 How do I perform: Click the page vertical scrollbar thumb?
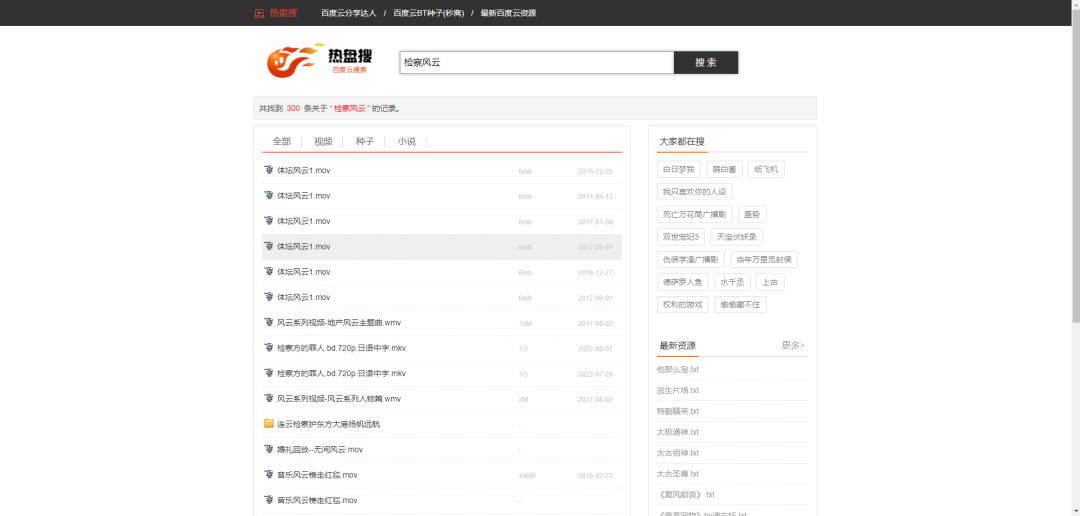[1076, 165]
